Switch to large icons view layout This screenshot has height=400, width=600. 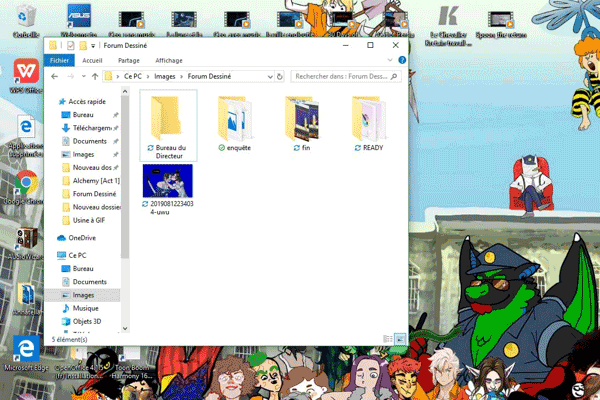(400, 339)
